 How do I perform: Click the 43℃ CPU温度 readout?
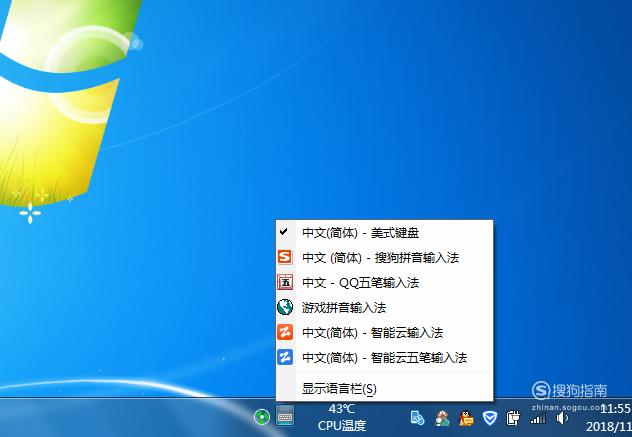pyautogui.click(x=342, y=417)
